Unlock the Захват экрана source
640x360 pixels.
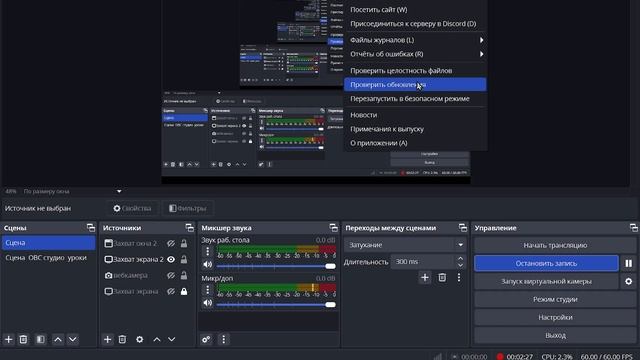[x=184, y=291]
